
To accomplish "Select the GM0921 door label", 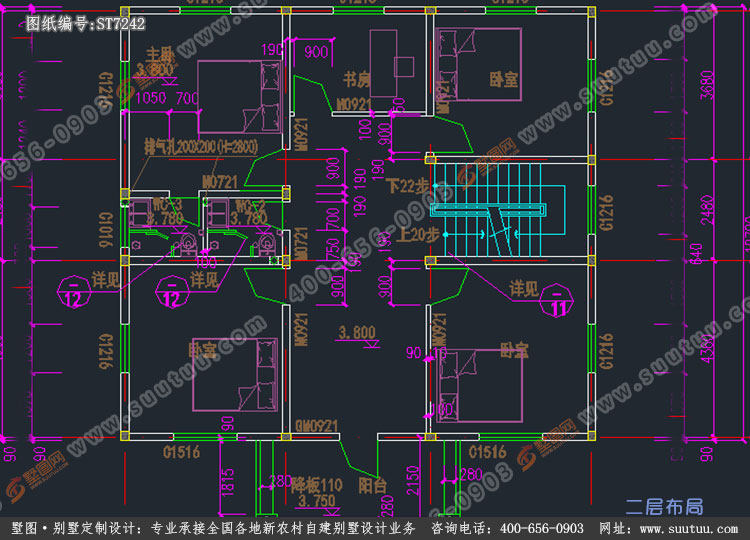I will [317, 426].
